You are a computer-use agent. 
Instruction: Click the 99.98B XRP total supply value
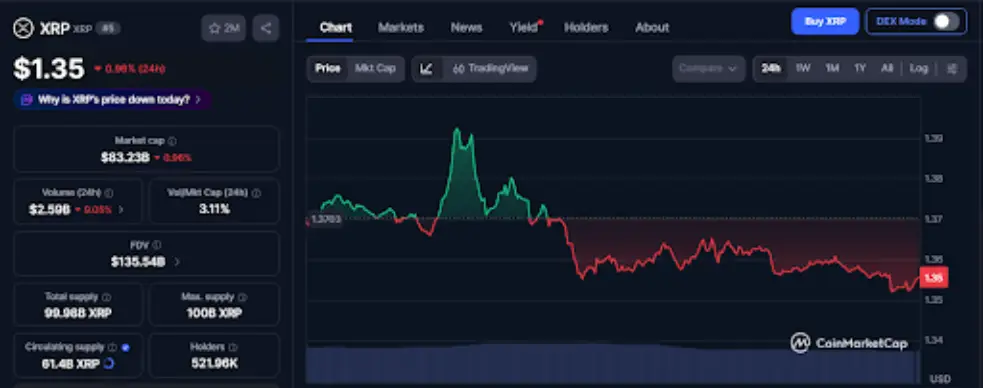tap(78, 312)
